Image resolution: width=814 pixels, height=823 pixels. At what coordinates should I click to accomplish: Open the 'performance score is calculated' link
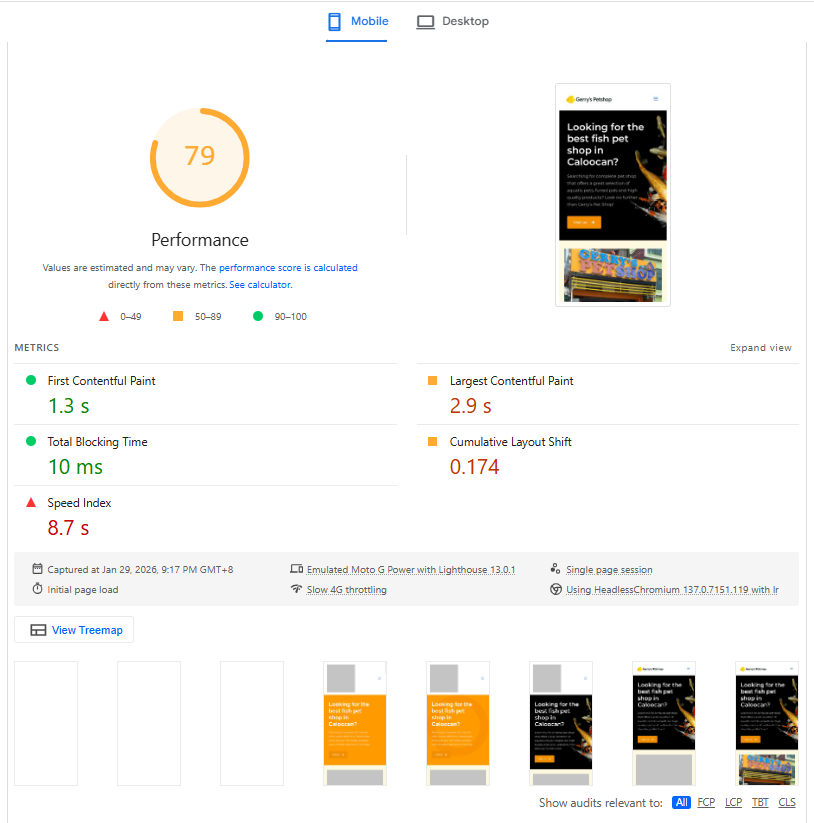pyautogui.click(x=288, y=268)
